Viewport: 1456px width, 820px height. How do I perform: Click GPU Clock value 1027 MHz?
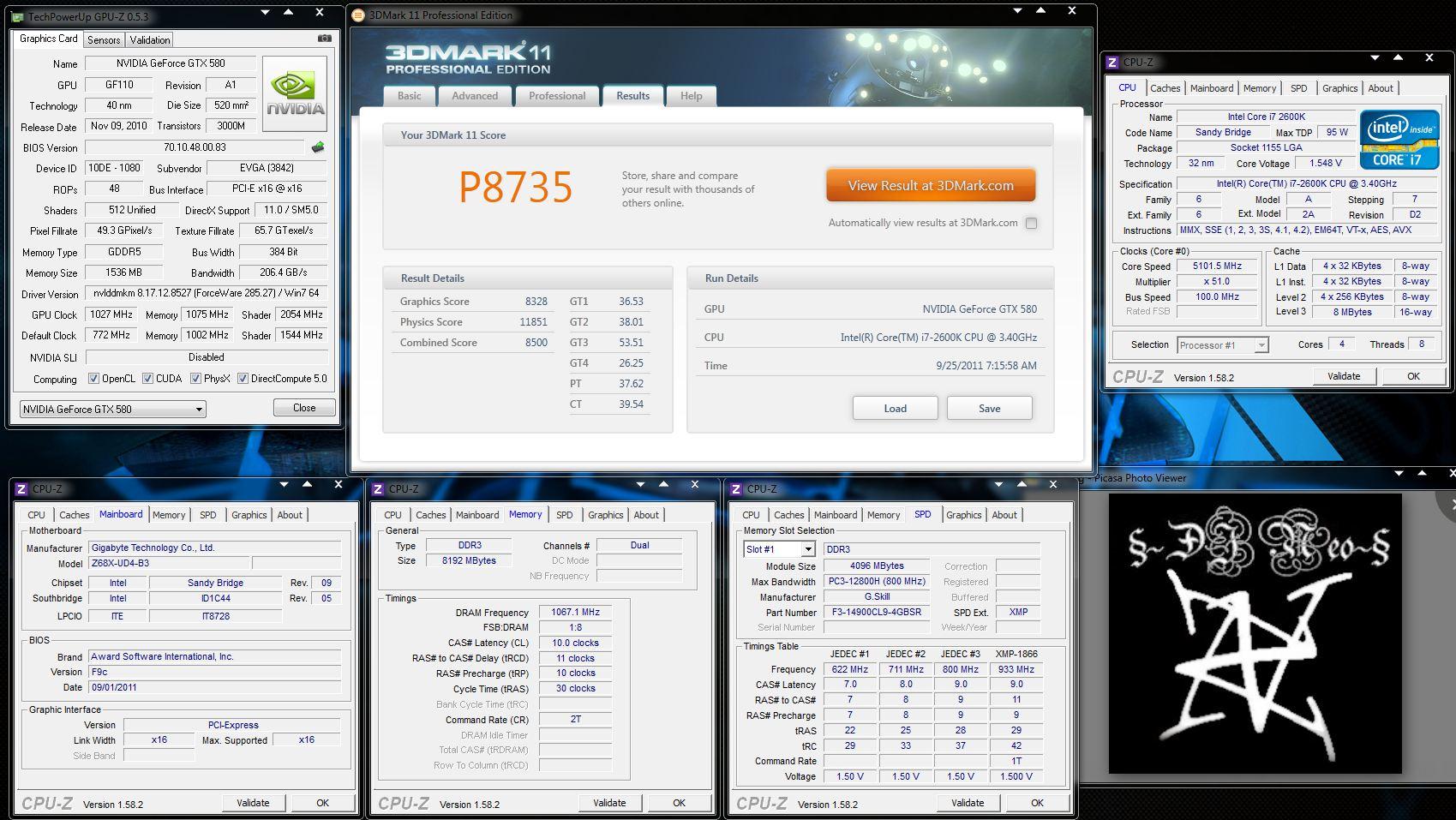click(112, 314)
